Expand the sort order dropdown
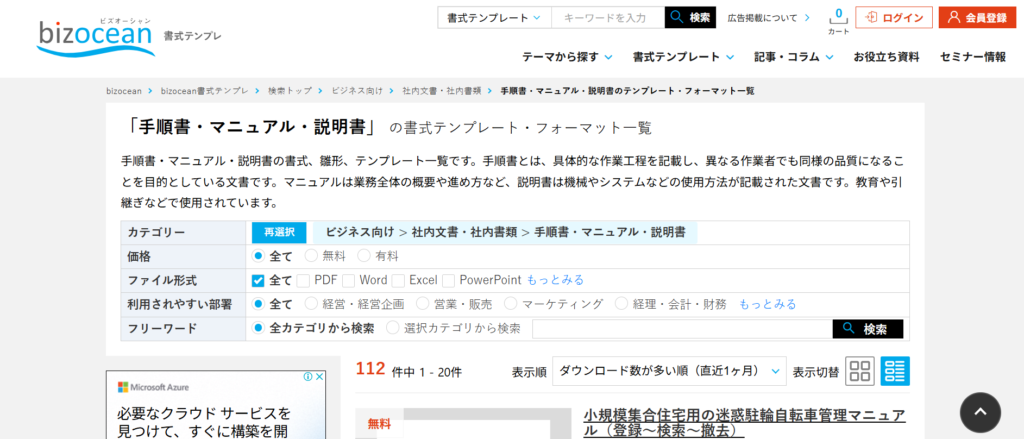Image resolution: width=1024 pixels, height=439 pixels. click(x=669, y=371)
